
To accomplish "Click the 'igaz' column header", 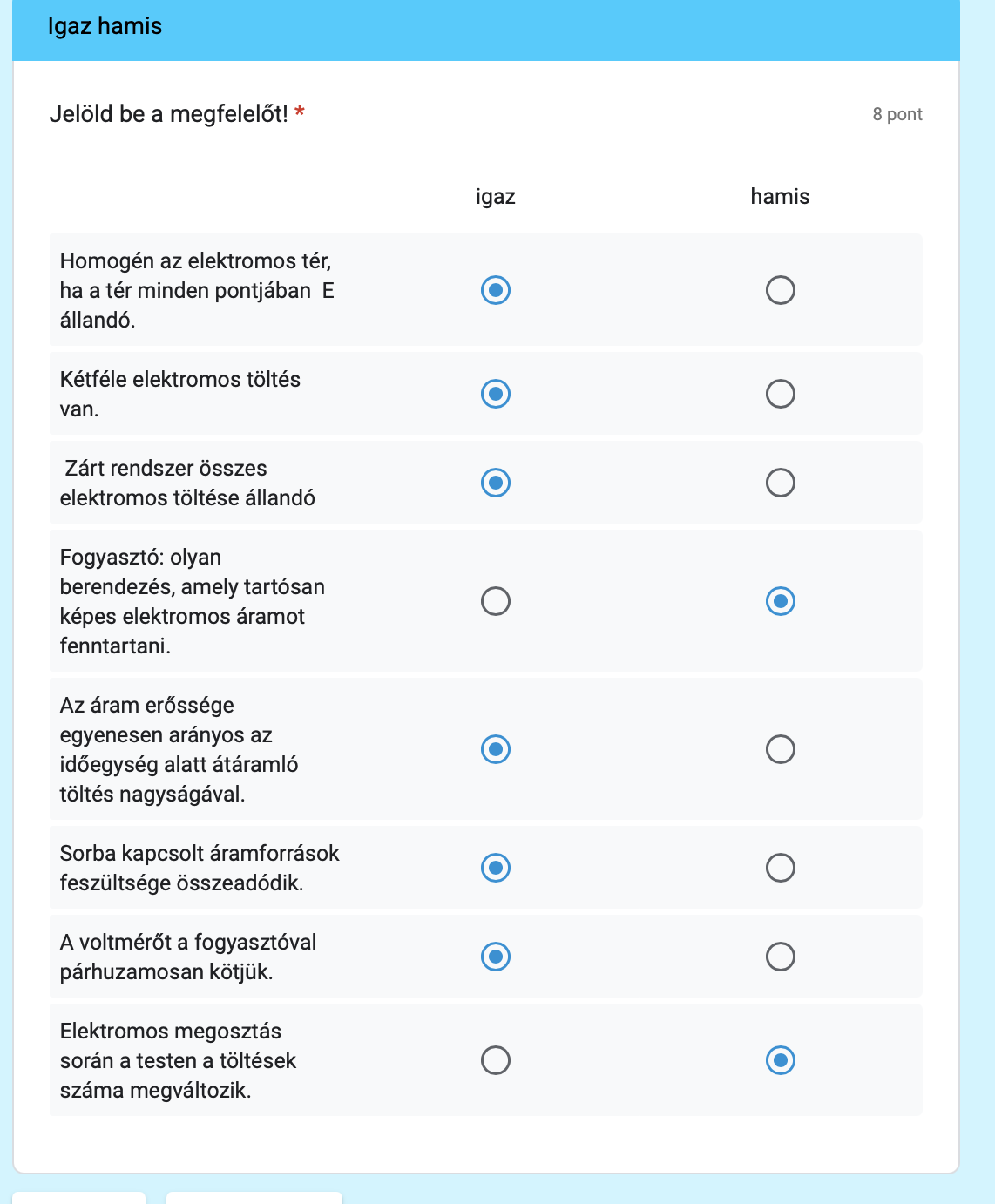I will [x=496, y=197].
